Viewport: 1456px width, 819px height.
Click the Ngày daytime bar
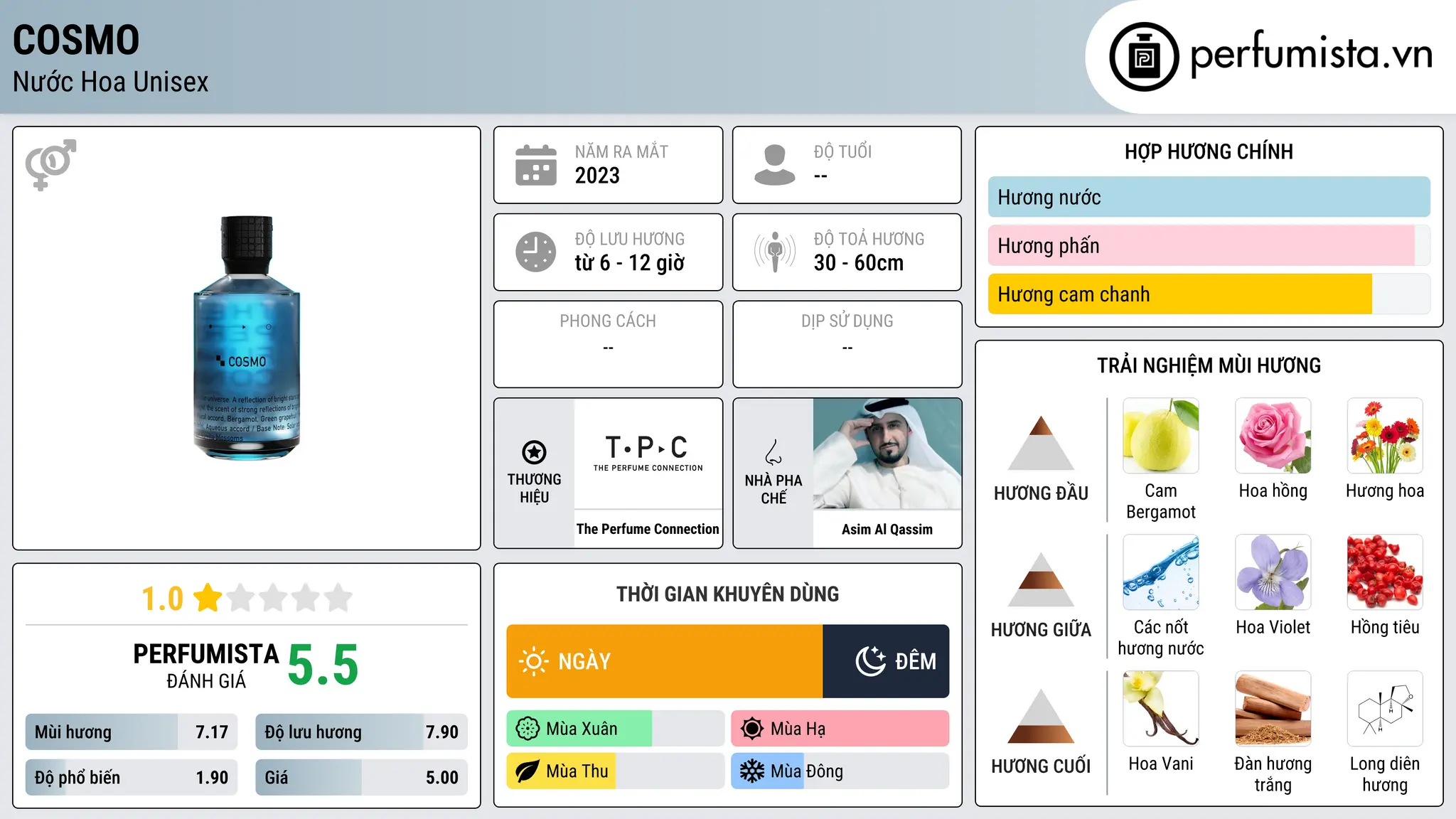coord(665,661)
